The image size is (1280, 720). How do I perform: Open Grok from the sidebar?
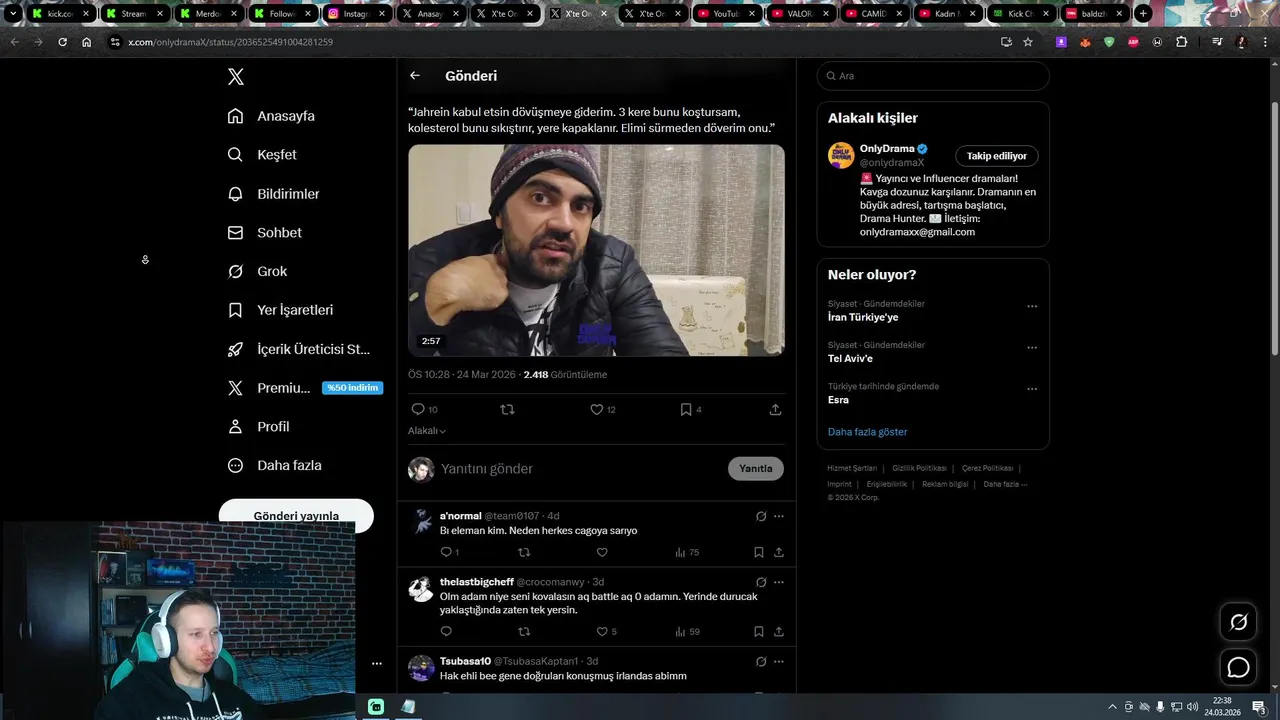pyautogui.click(x=258, y=272)
